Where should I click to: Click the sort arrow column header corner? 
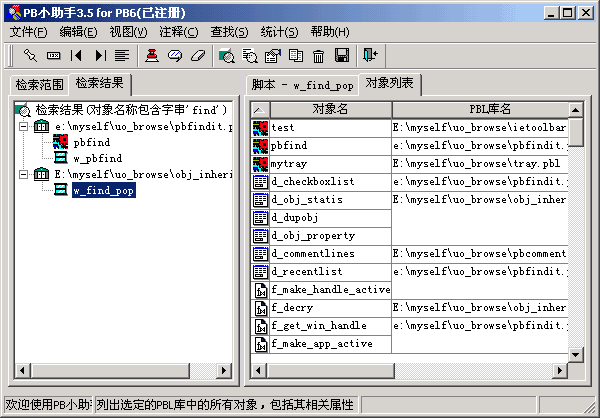click(x=259, y=109)
